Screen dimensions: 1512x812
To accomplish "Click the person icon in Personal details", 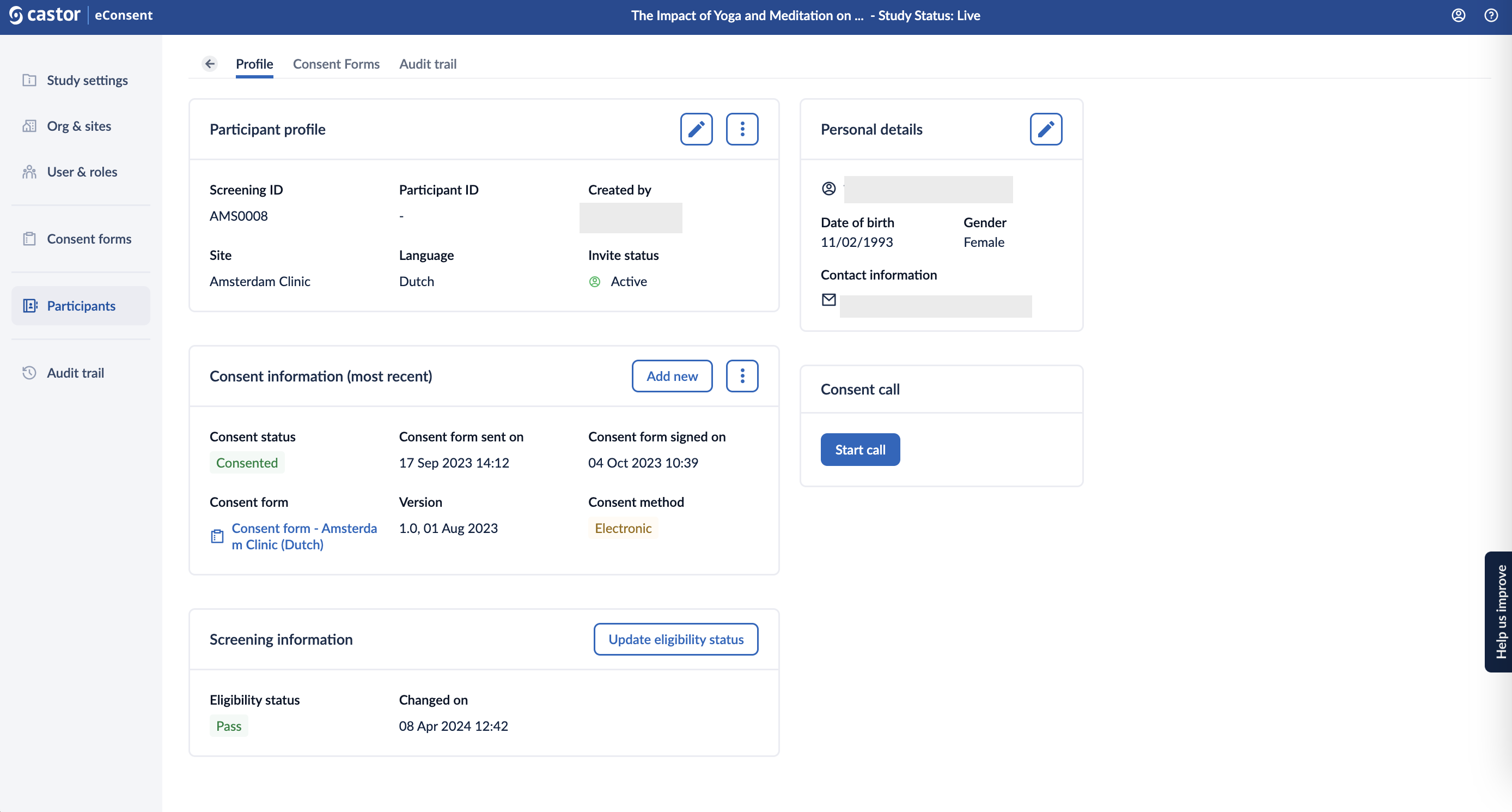I will tap(829, 189).
